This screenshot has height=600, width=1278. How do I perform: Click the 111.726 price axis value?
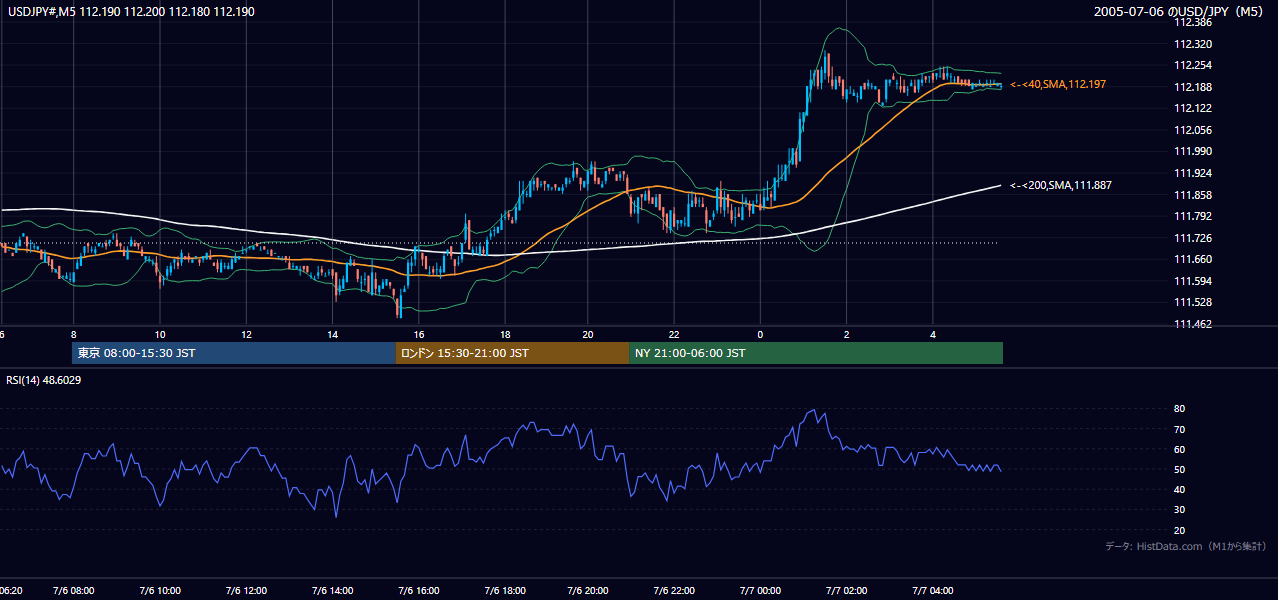pyautogui.click(x=1194, y=238)
